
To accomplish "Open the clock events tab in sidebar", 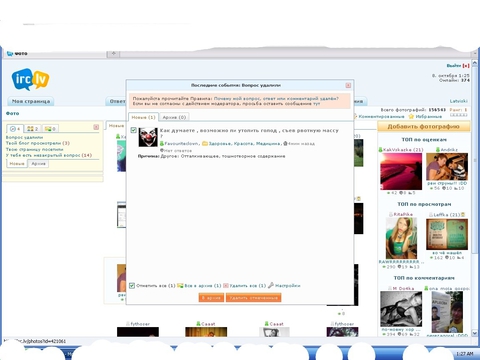I will click(x=15, y=129).
